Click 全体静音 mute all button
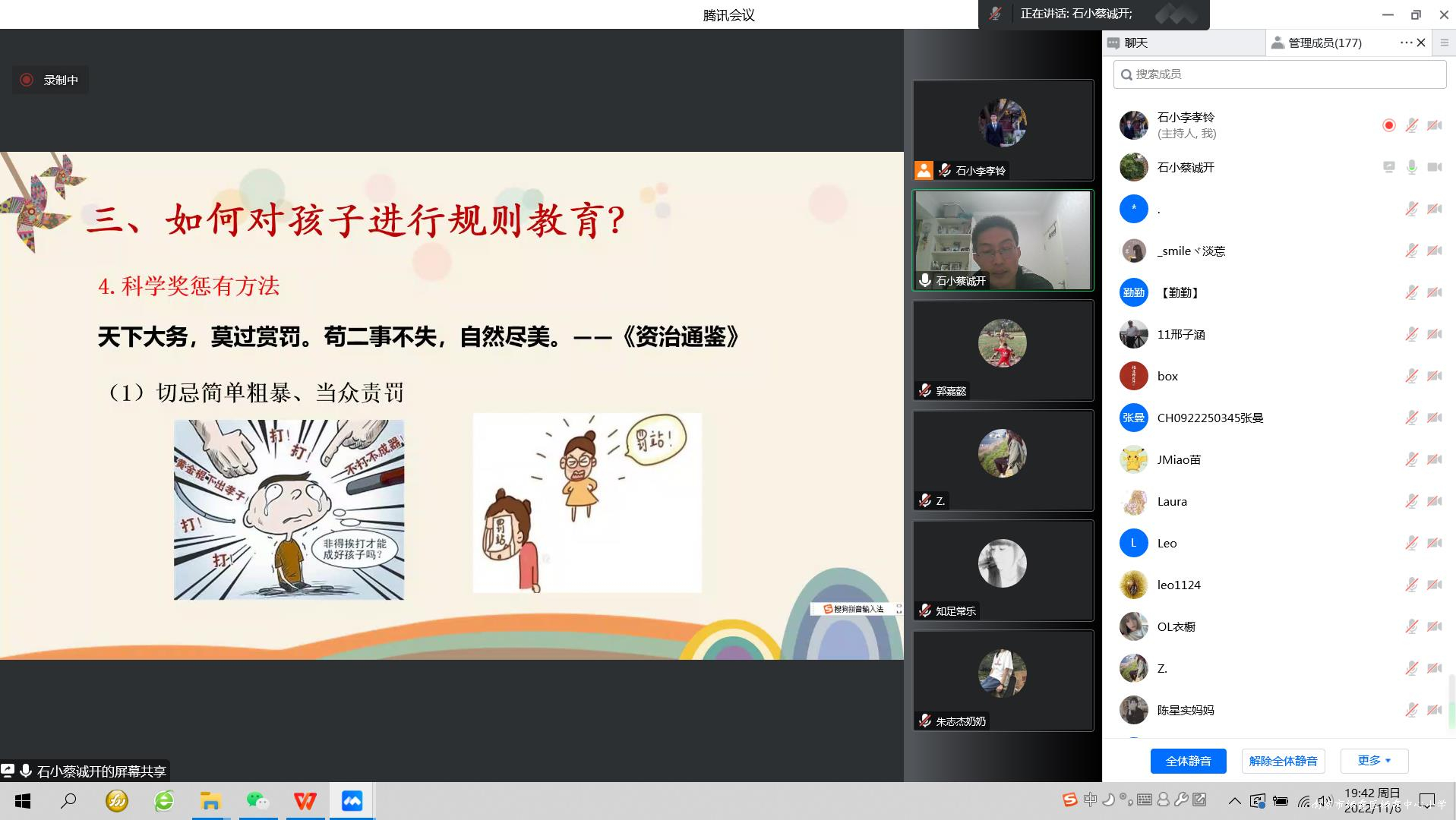Viewport: 1456px width, 820px height. [x=1188, y=761]
